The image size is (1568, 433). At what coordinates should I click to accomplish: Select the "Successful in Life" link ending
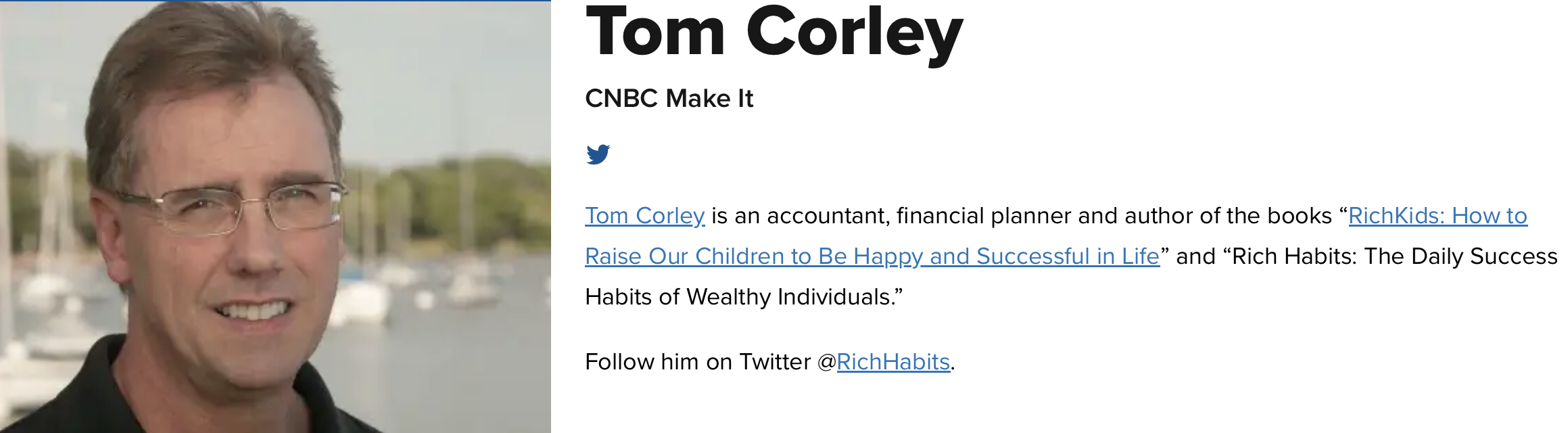1068,256
